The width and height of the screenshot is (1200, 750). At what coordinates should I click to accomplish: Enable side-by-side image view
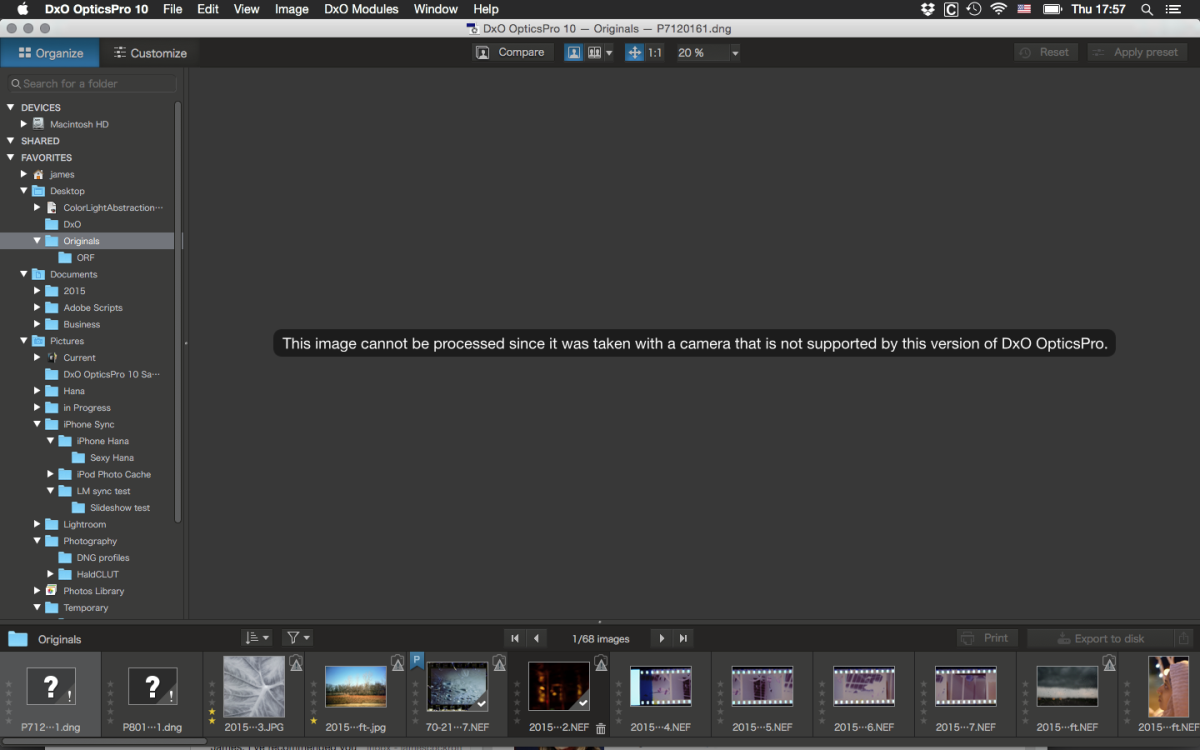[595, 53]
